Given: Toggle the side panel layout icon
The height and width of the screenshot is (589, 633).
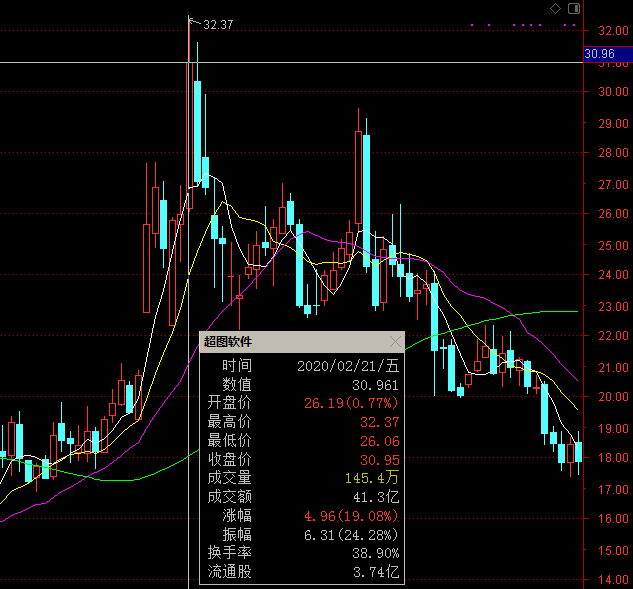Looking at the screenshot, I should click(x=574, y=8).
